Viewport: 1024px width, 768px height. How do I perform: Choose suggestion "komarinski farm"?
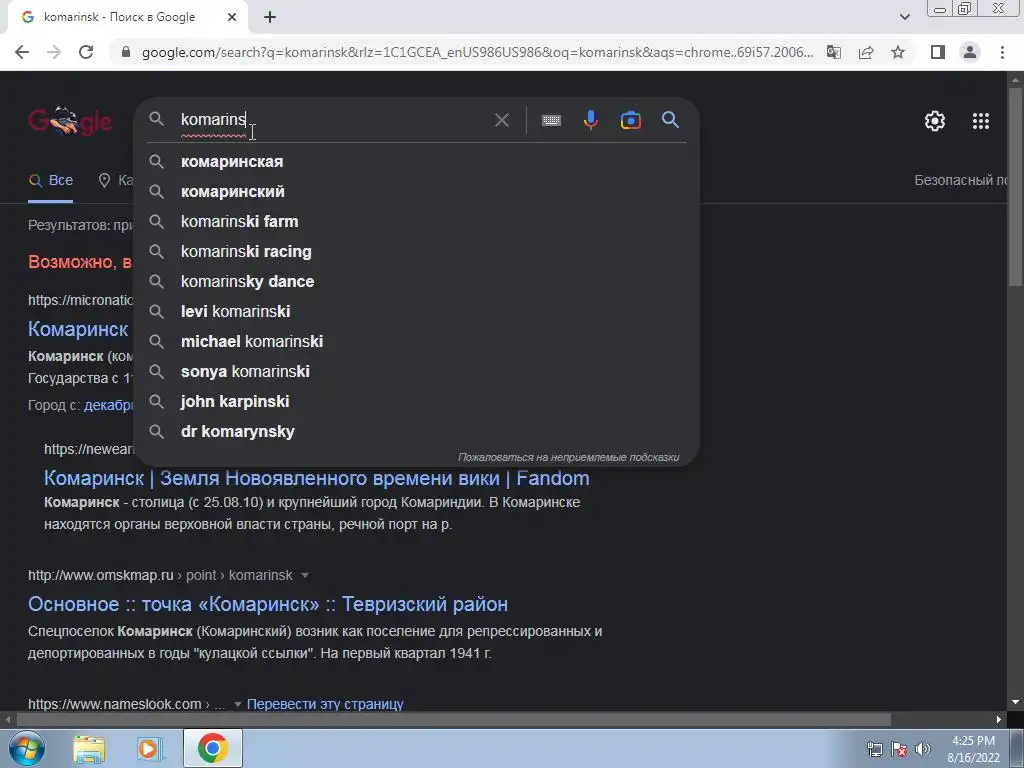(x=417, y=221)
